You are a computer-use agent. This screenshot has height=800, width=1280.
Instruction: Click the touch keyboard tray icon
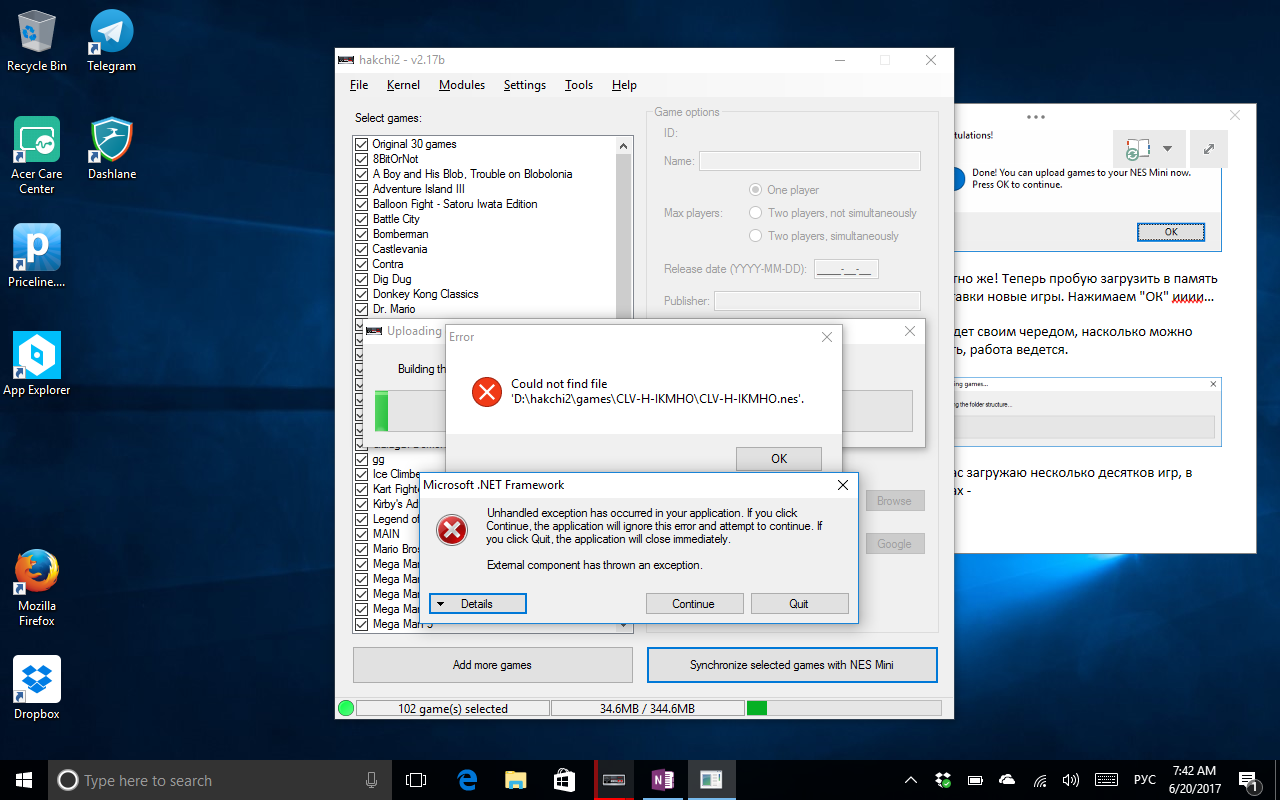pos(1106,780)
